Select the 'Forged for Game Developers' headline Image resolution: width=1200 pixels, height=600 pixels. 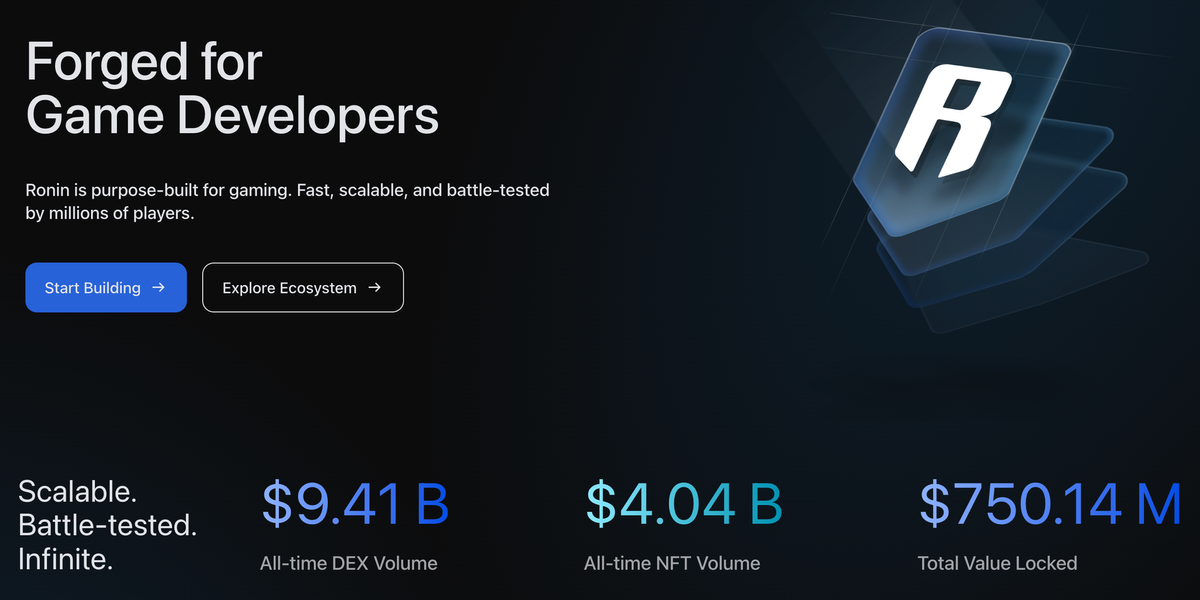coord(232,89)
